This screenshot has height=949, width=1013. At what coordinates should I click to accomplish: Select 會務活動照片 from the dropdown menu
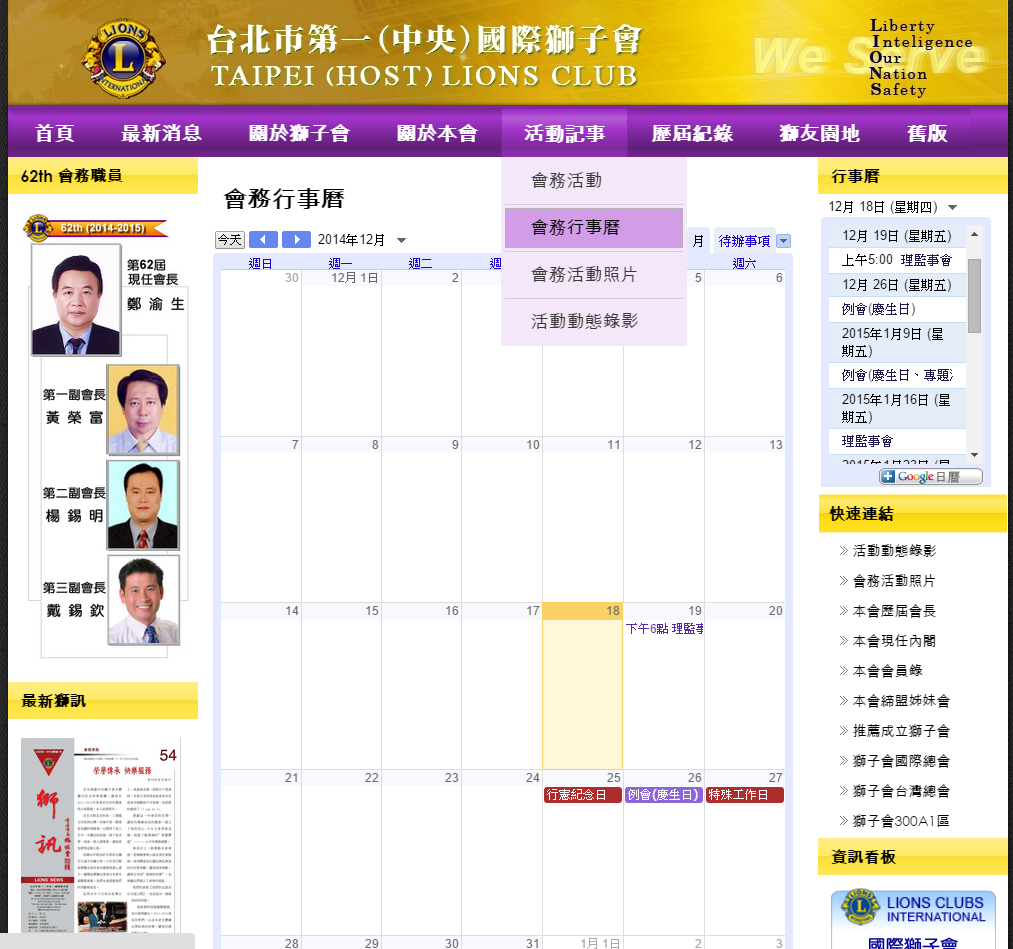click(x=584, y=274)
